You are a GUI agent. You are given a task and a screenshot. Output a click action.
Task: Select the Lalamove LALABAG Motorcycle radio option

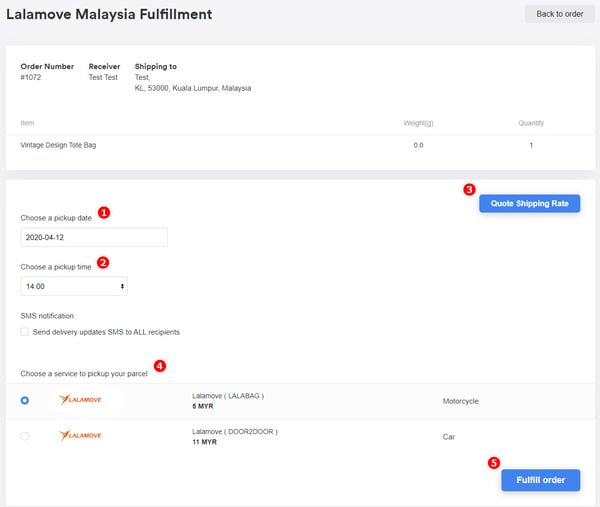coord(25,401)
